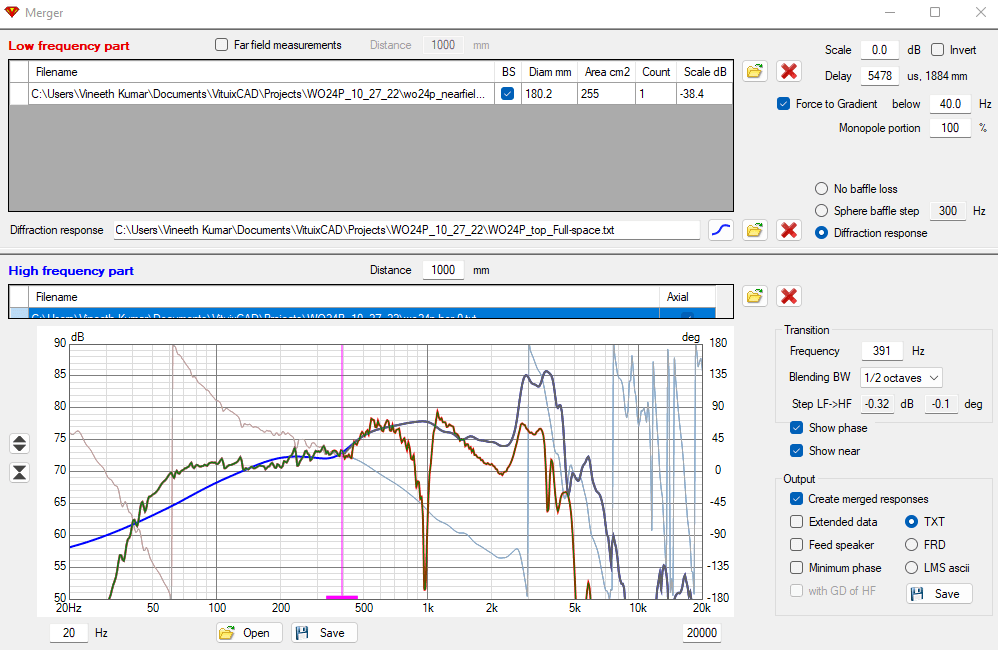The width and height of the screenshot is (998, 650).
Task: Remove high frequency file with red X
Action: (789, 296)
